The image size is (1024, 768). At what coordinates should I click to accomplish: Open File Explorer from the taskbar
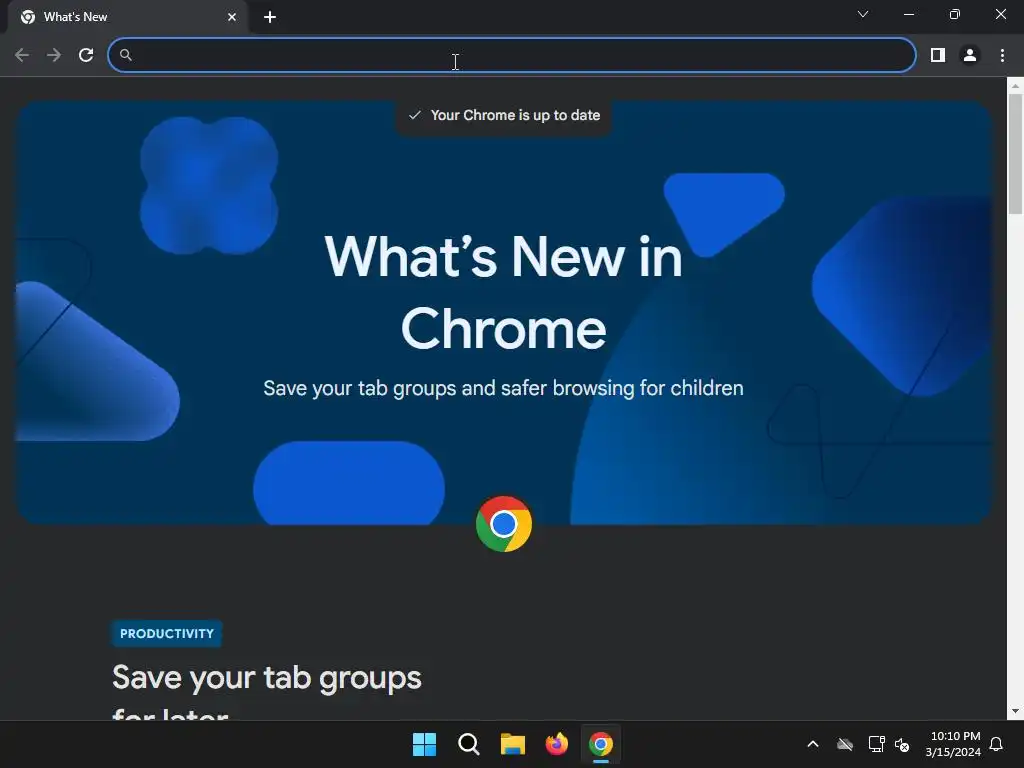pos(513,744)
